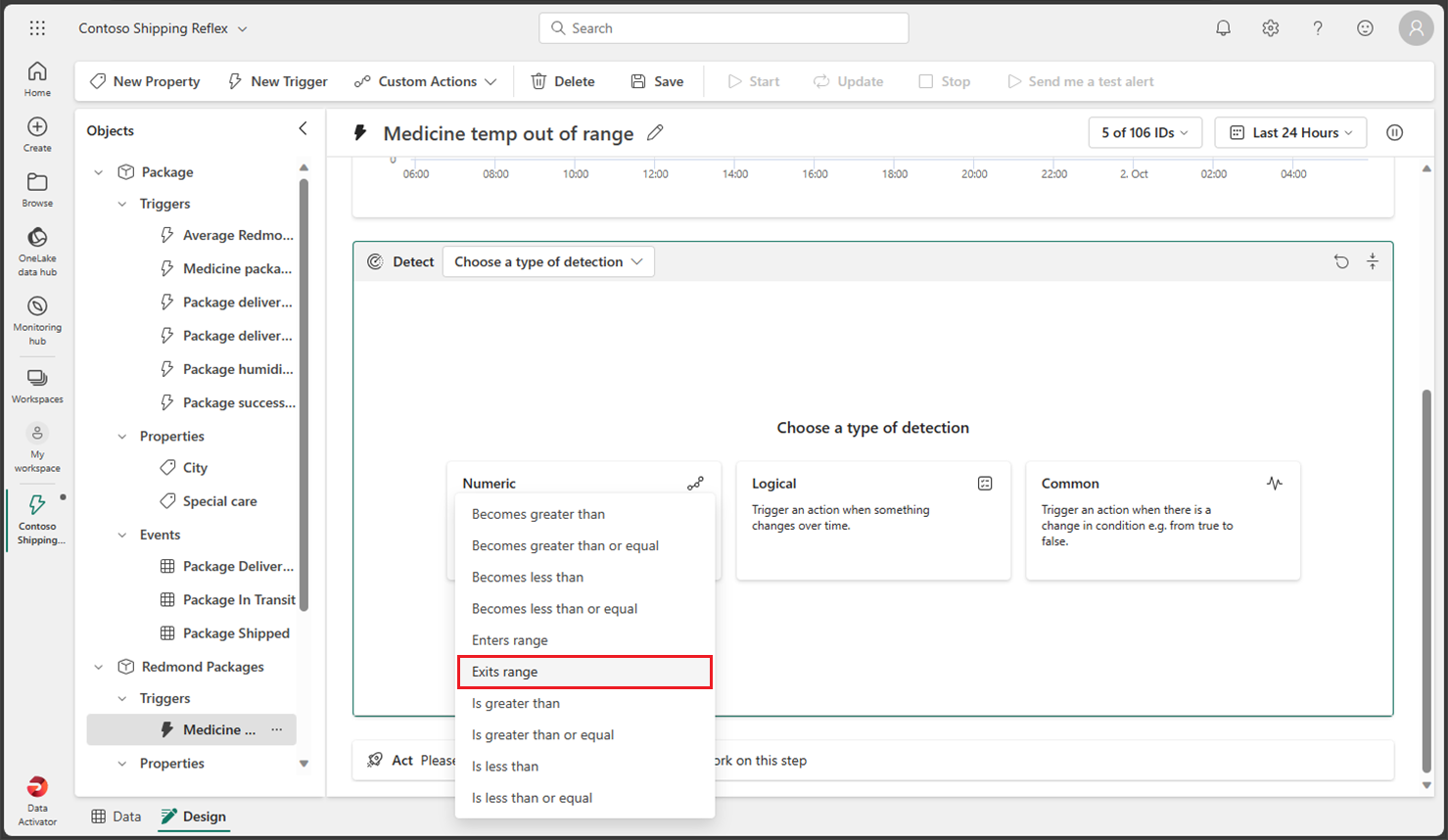Open feedback smiley icon
Screen dimensions: 1448x840
pos(1365,28)
